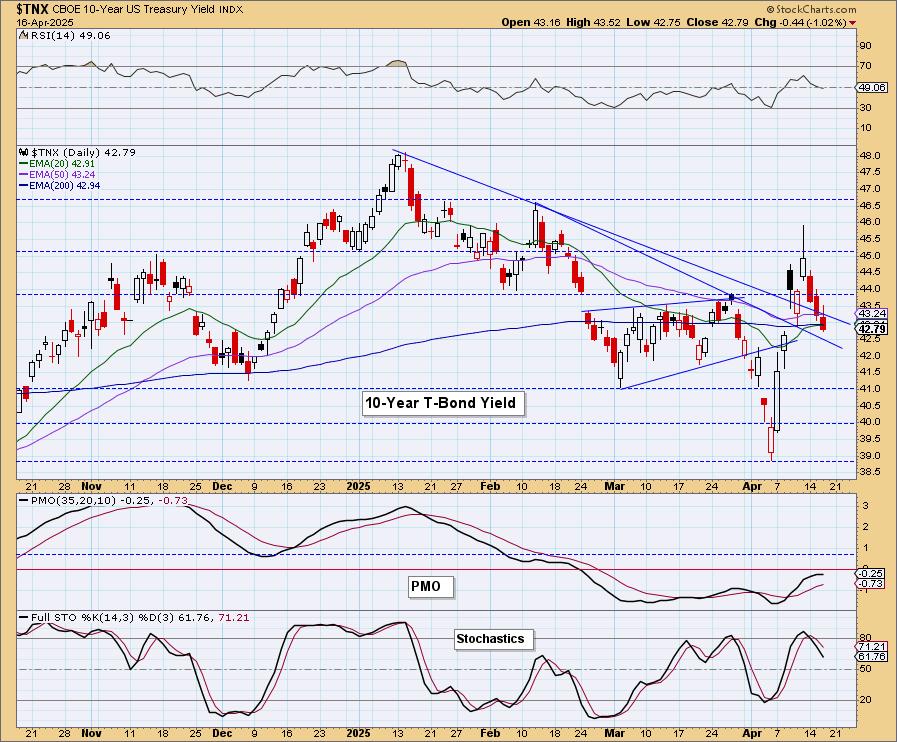897x742 pixels.
Task: Click the Open 43.16 value
Action: tap(531, 22)
